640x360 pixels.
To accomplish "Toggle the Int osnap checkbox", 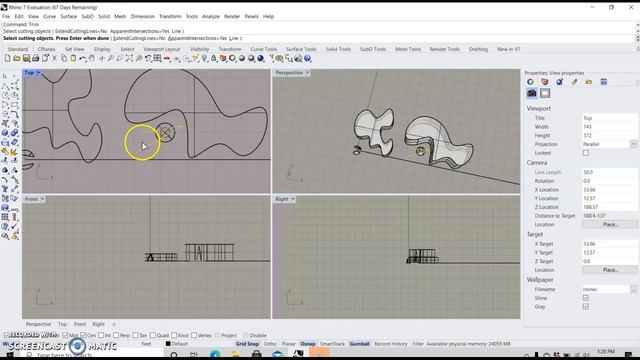I will click(x=101, y=336).
